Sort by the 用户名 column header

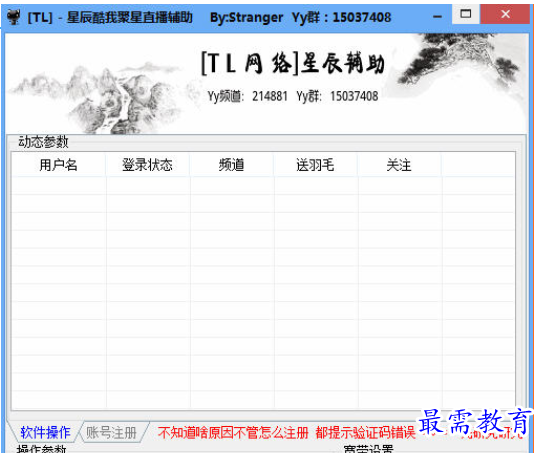point(59,165)
